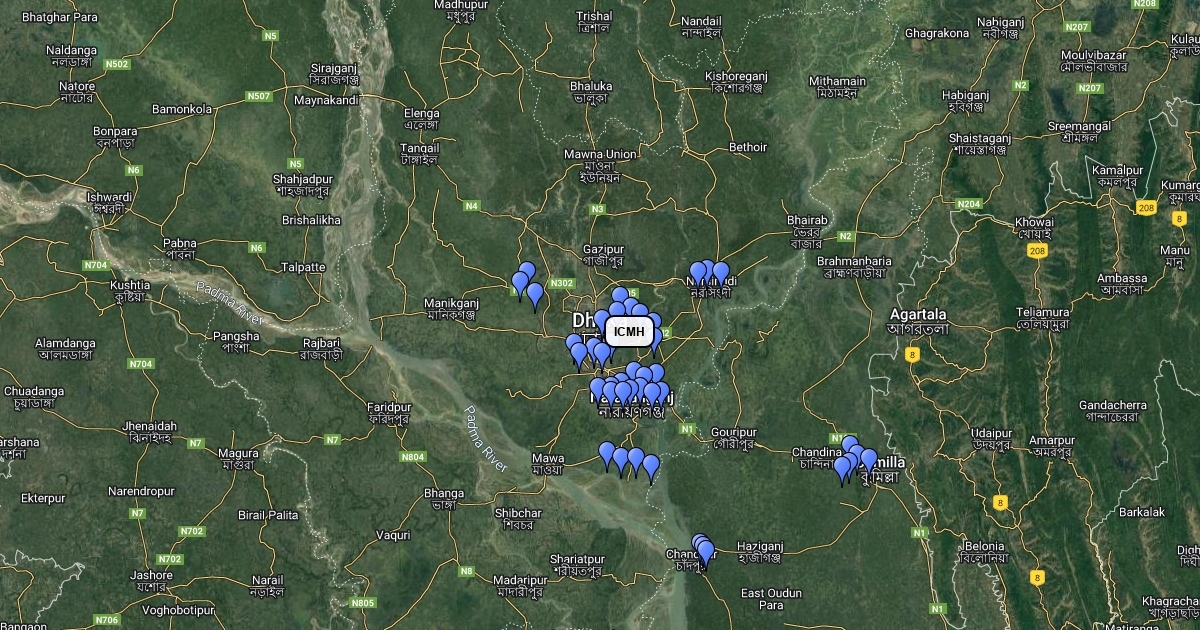Click the ICMH marker label box
The height and width of the screenshot is (630, 1200).
coord(630,331)
